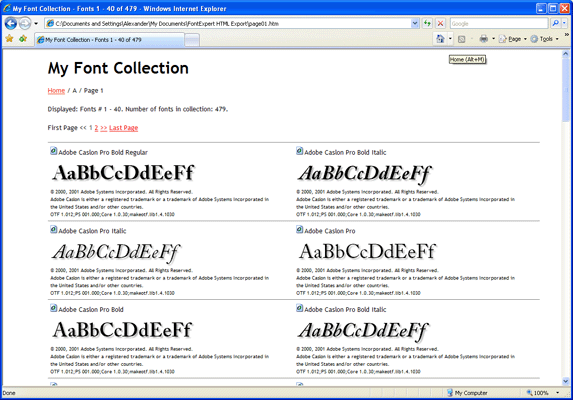Click the vertical scrollbar thumb
The image size is (573, 400).
point(566,90)
